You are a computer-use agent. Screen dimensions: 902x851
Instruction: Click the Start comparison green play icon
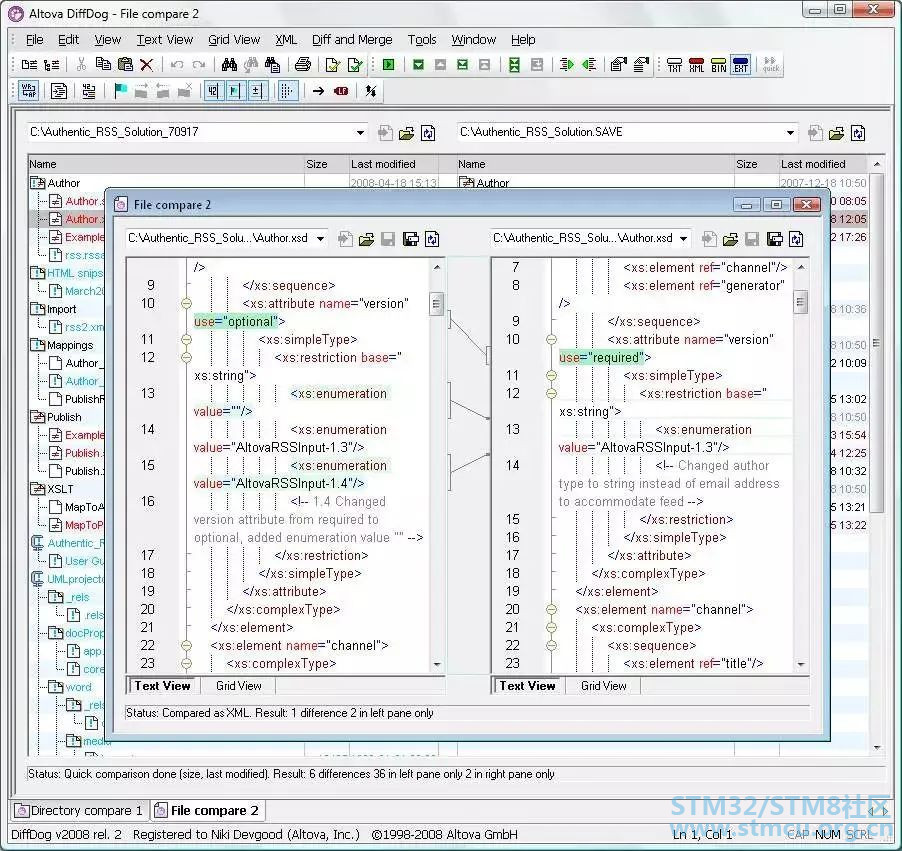click(389, 64)
